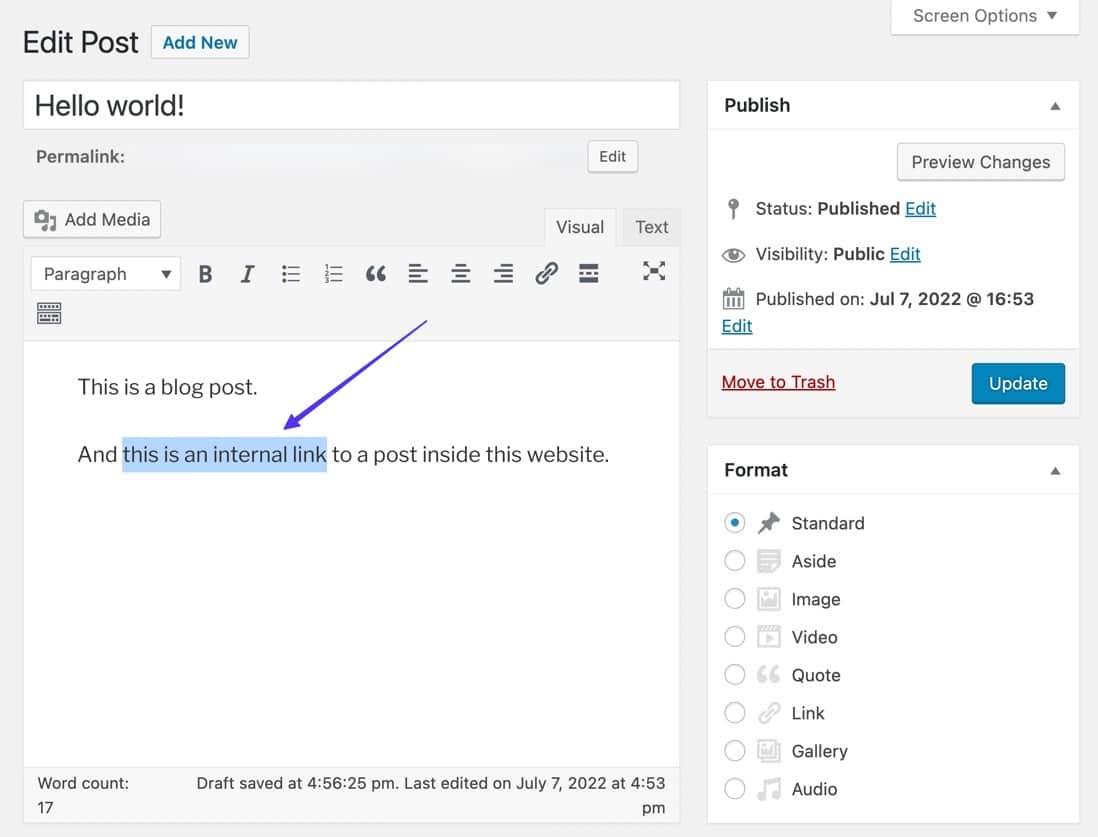The width and height of the screenshot is (1098, 837).
Task: Open the Paragraph style dropdown
Action: click(x=104, y=273)
